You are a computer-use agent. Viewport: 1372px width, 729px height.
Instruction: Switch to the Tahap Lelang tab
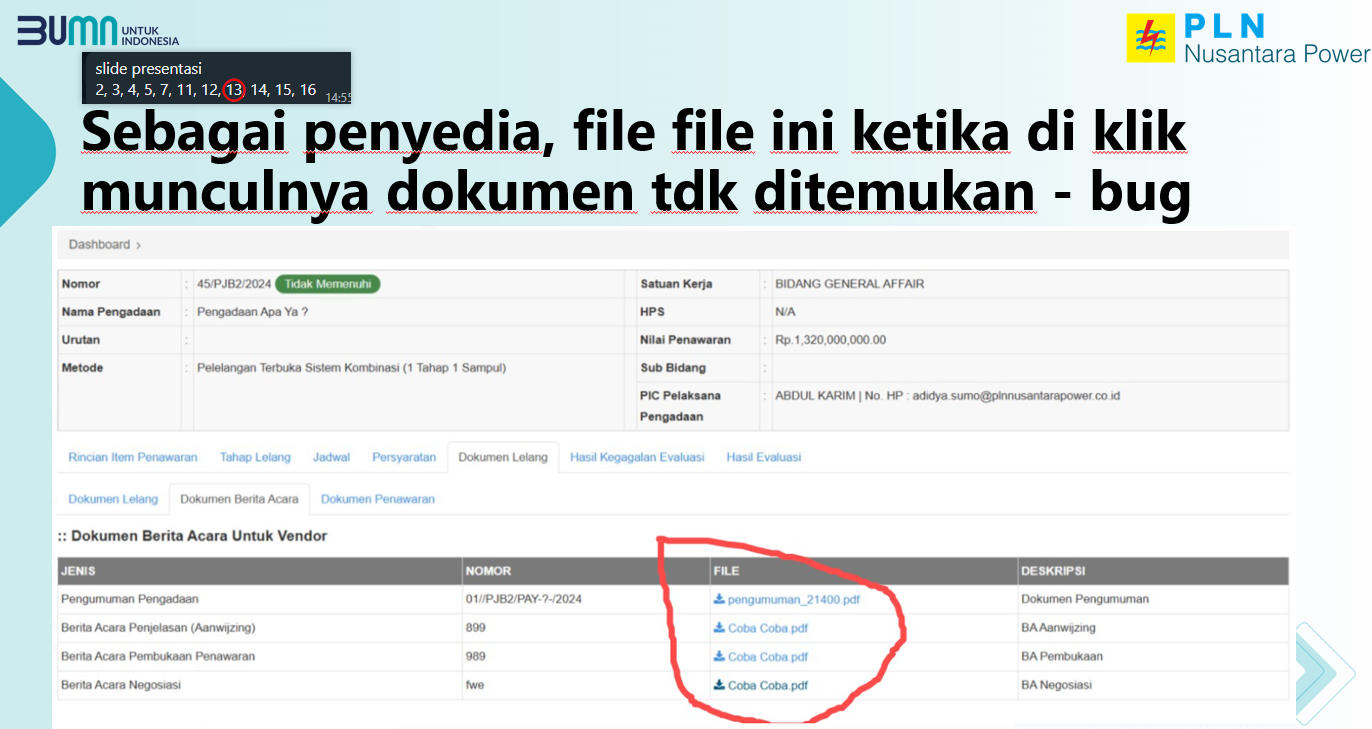point(255,457)
